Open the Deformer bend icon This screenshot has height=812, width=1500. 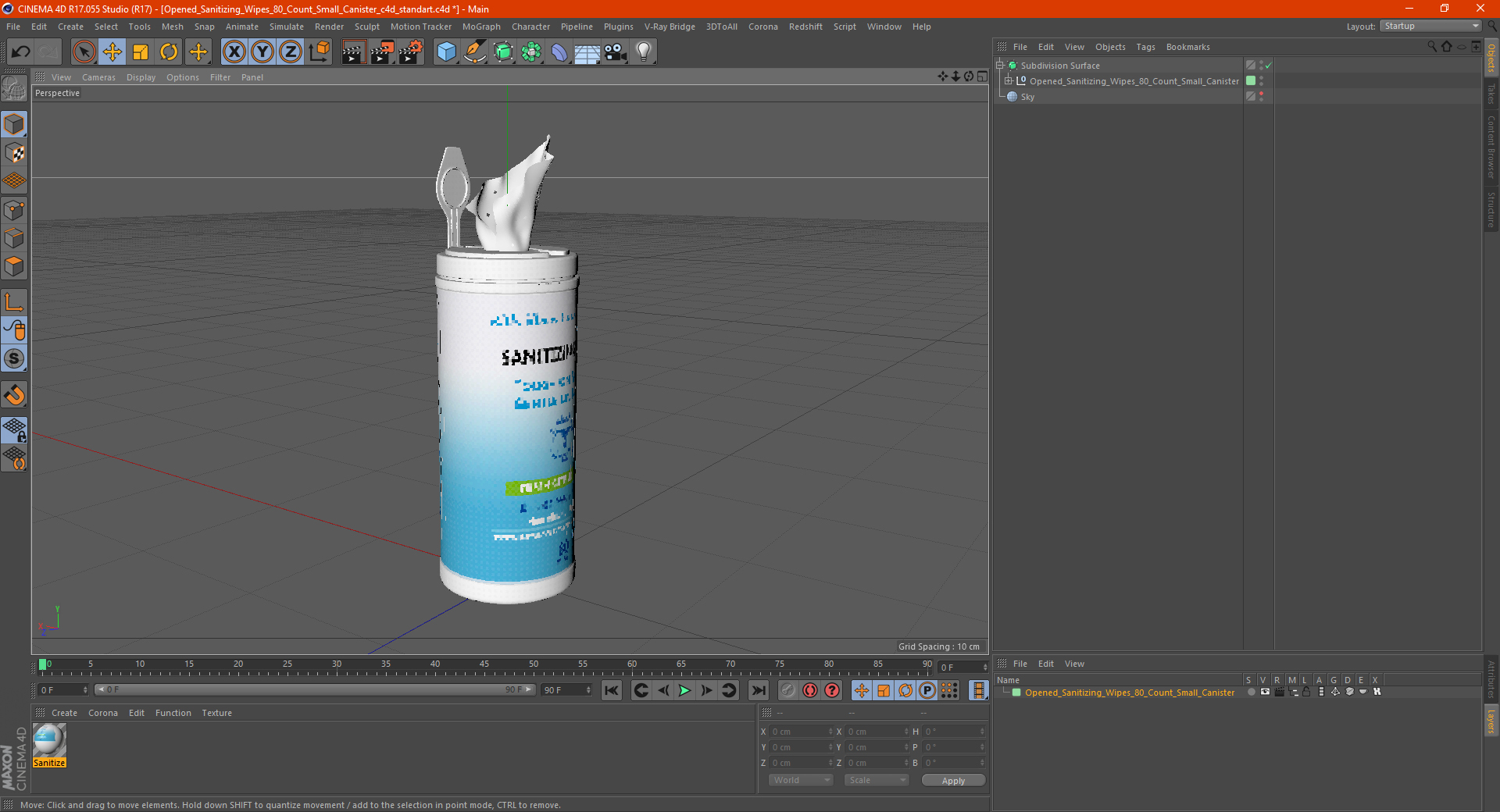559,52
